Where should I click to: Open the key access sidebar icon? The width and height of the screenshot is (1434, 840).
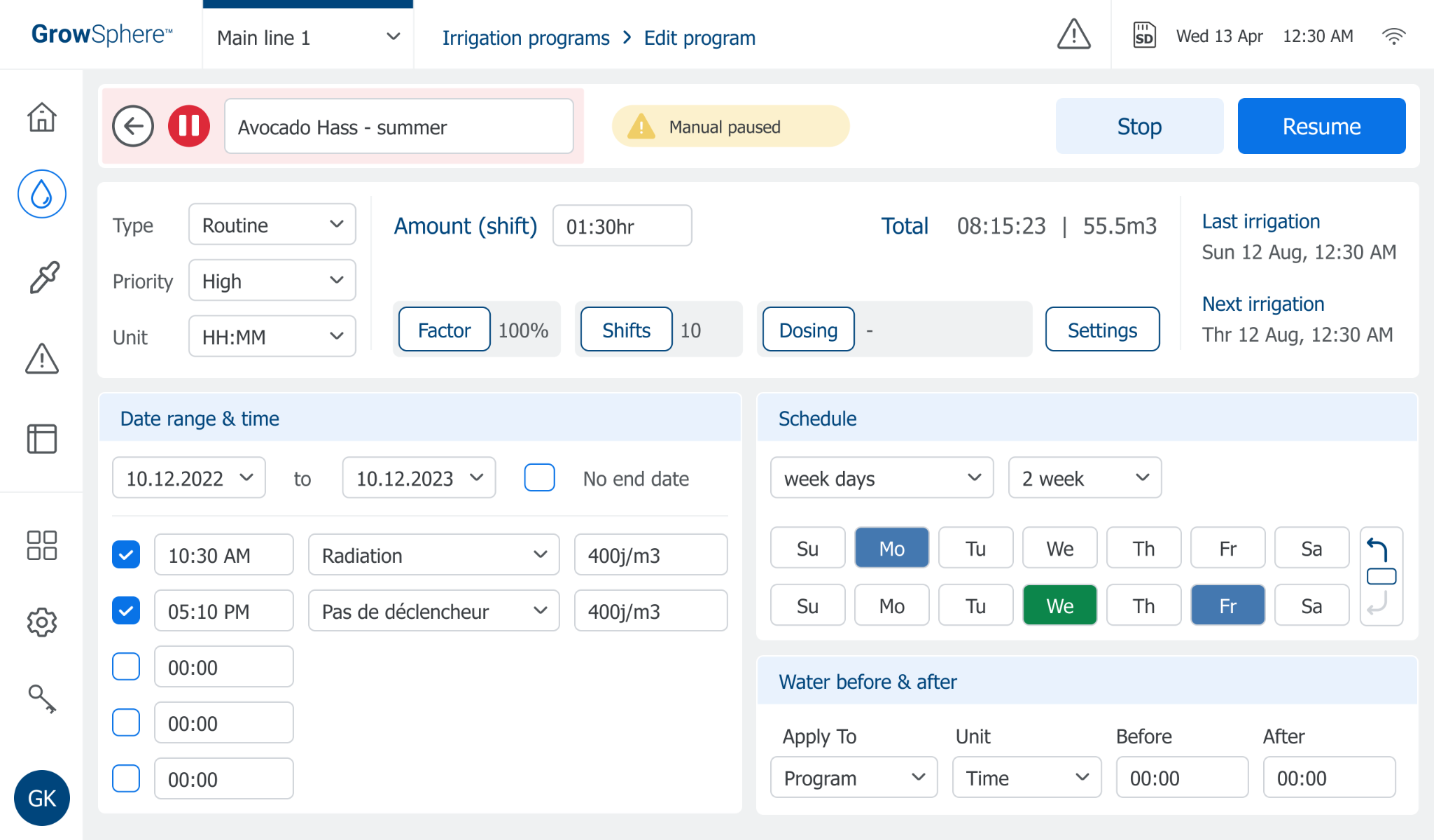tap(42, 699)
